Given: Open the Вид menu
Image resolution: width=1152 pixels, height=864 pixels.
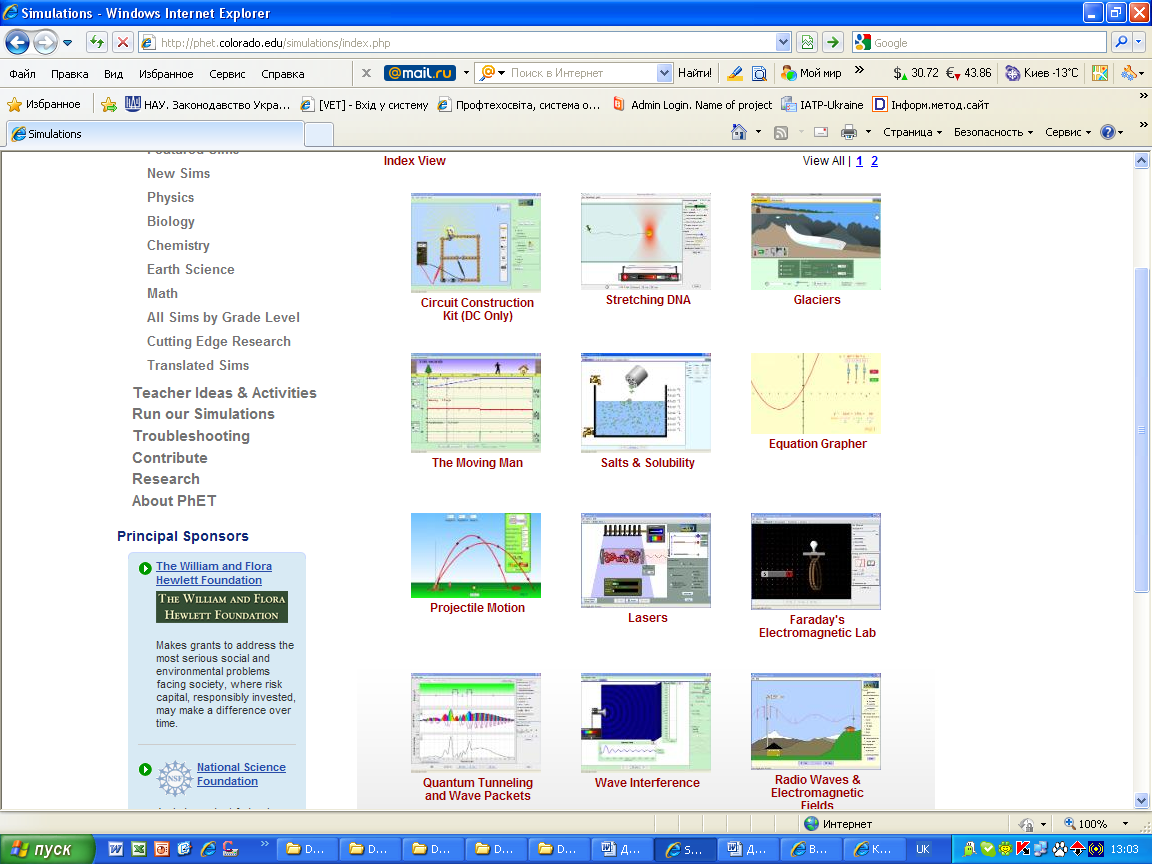Looking at the screenshot, I should pyautogui.click(x=113, y=73).
